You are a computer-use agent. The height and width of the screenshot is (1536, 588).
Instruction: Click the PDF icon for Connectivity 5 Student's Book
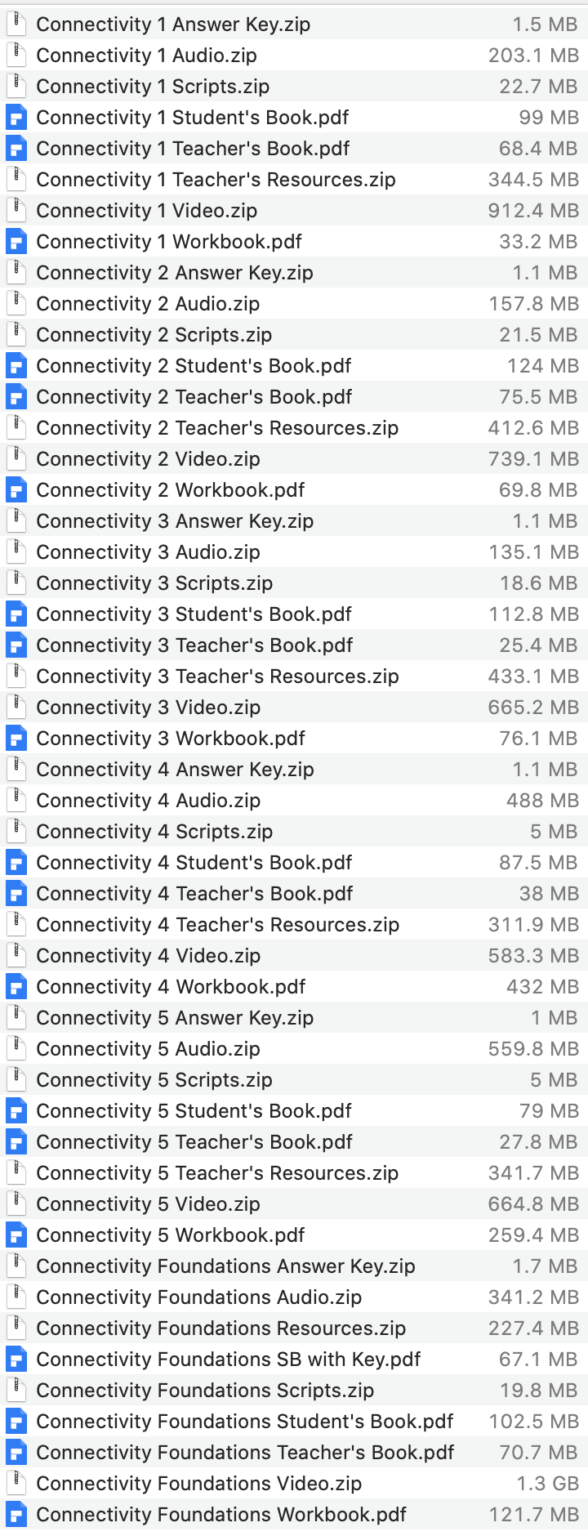[x=16, y=1110]
